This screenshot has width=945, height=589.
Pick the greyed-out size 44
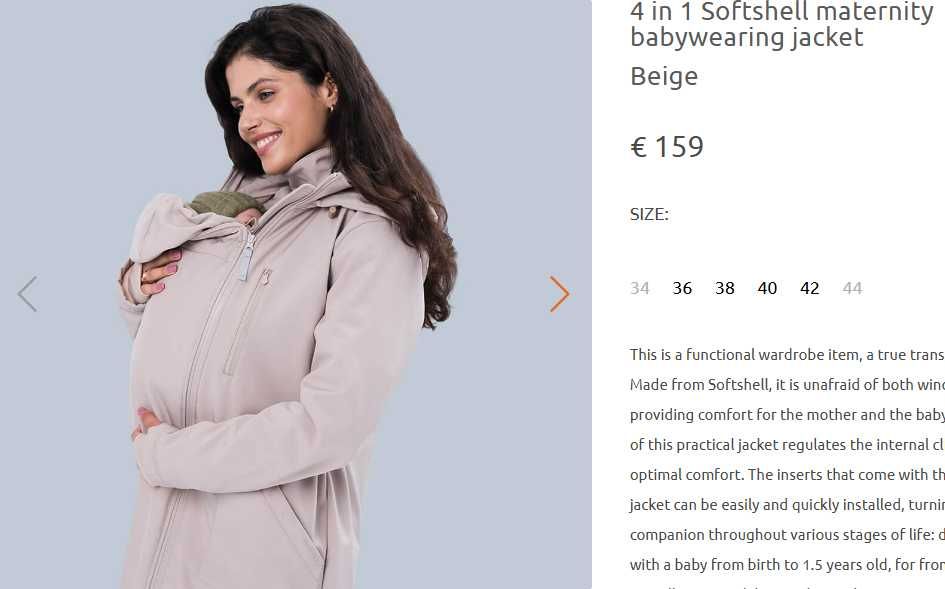click(852, 288)
